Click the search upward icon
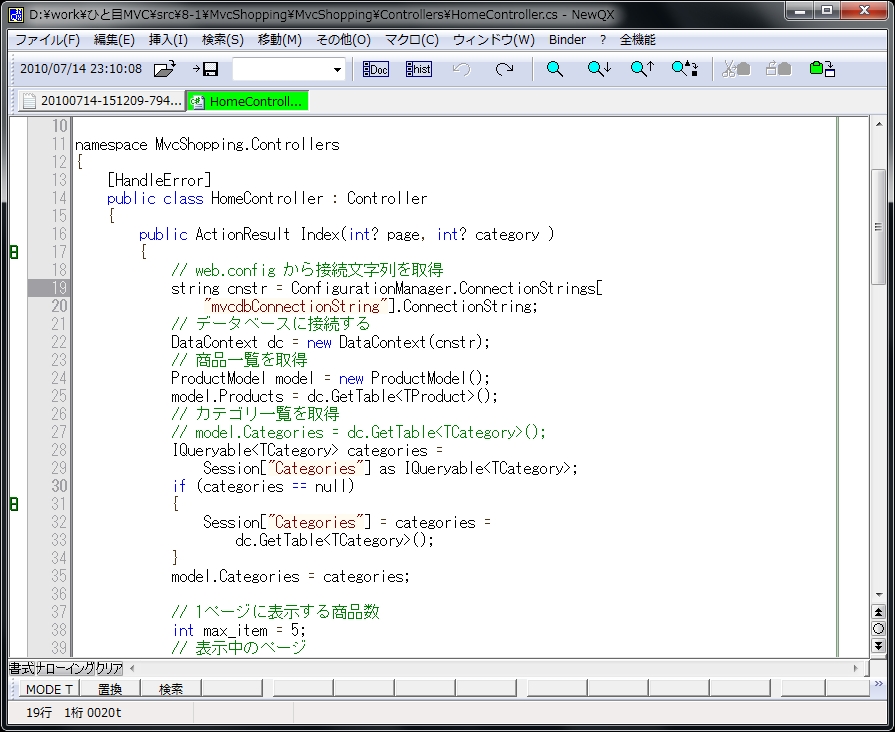 pyautogui.click(x=641, y=69)
